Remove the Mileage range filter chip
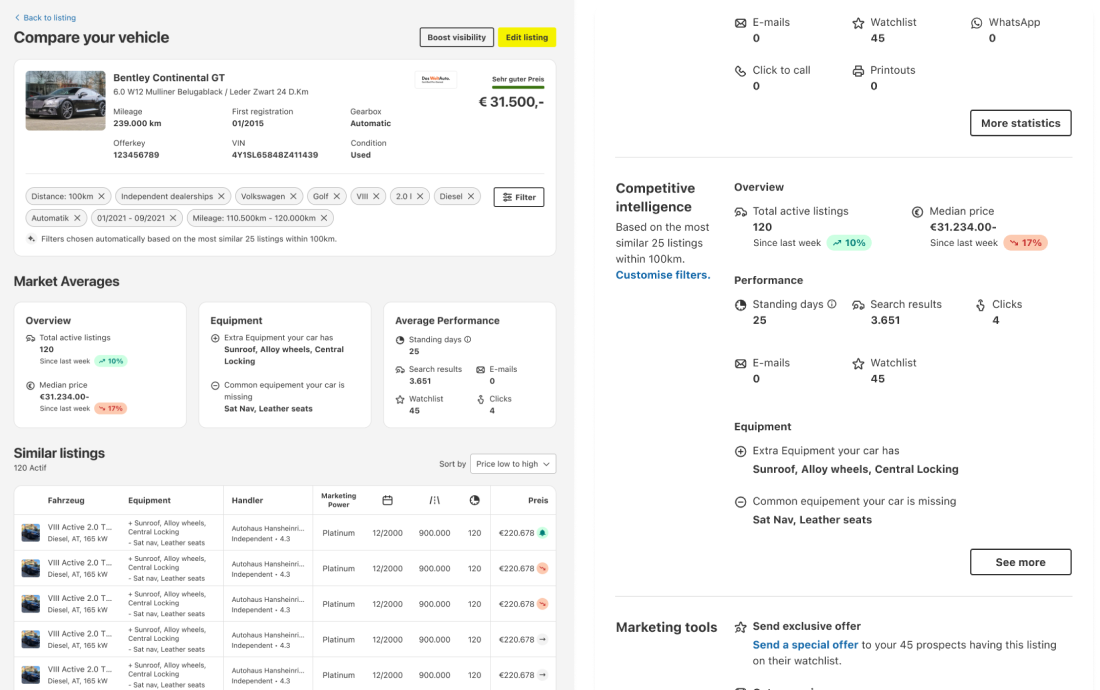1100x690 pixels. point(324,218)
